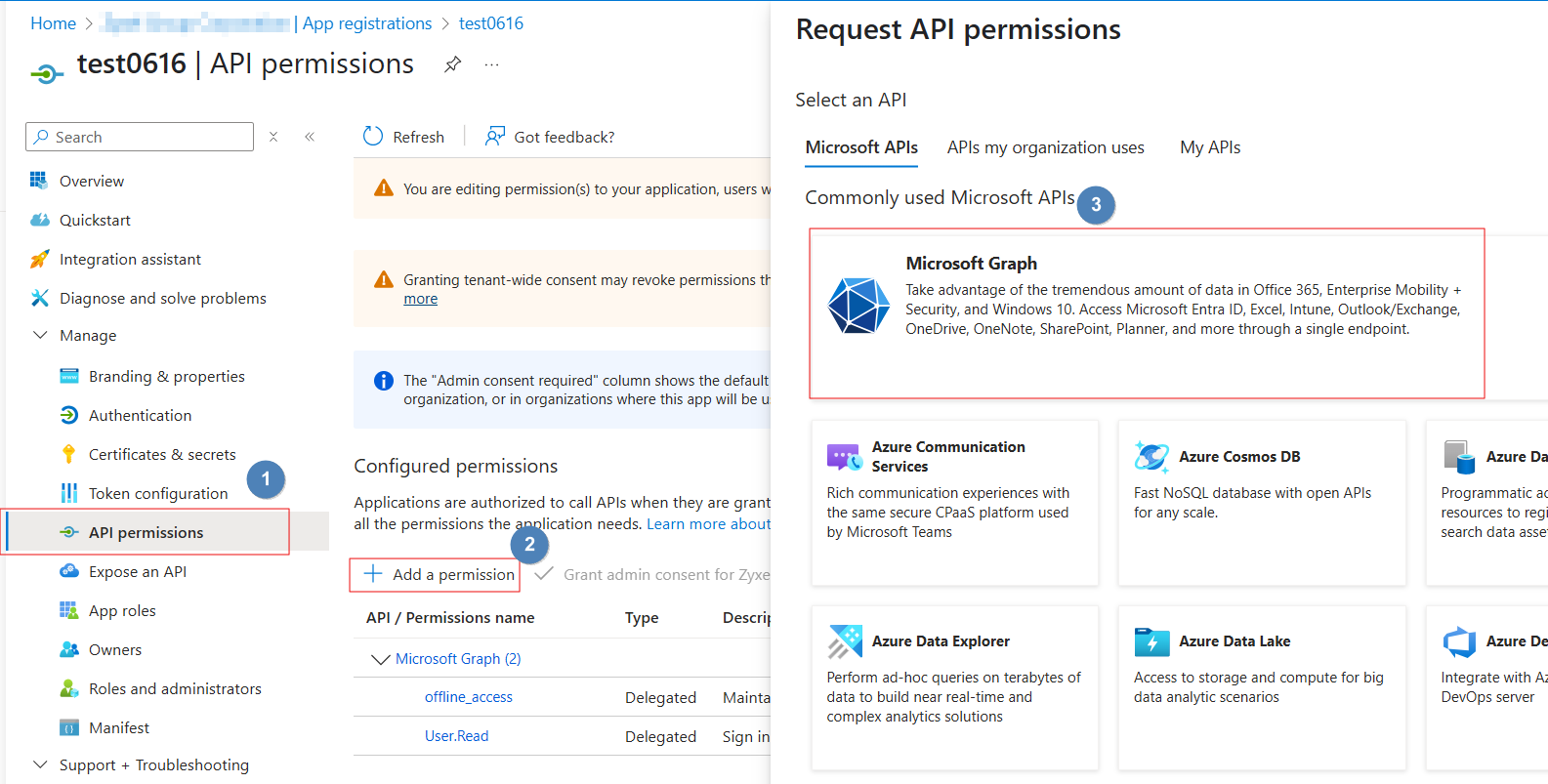Click the Got feedback person icon
This screenshot has height=784, width=1548.
[x=495, y=136]
